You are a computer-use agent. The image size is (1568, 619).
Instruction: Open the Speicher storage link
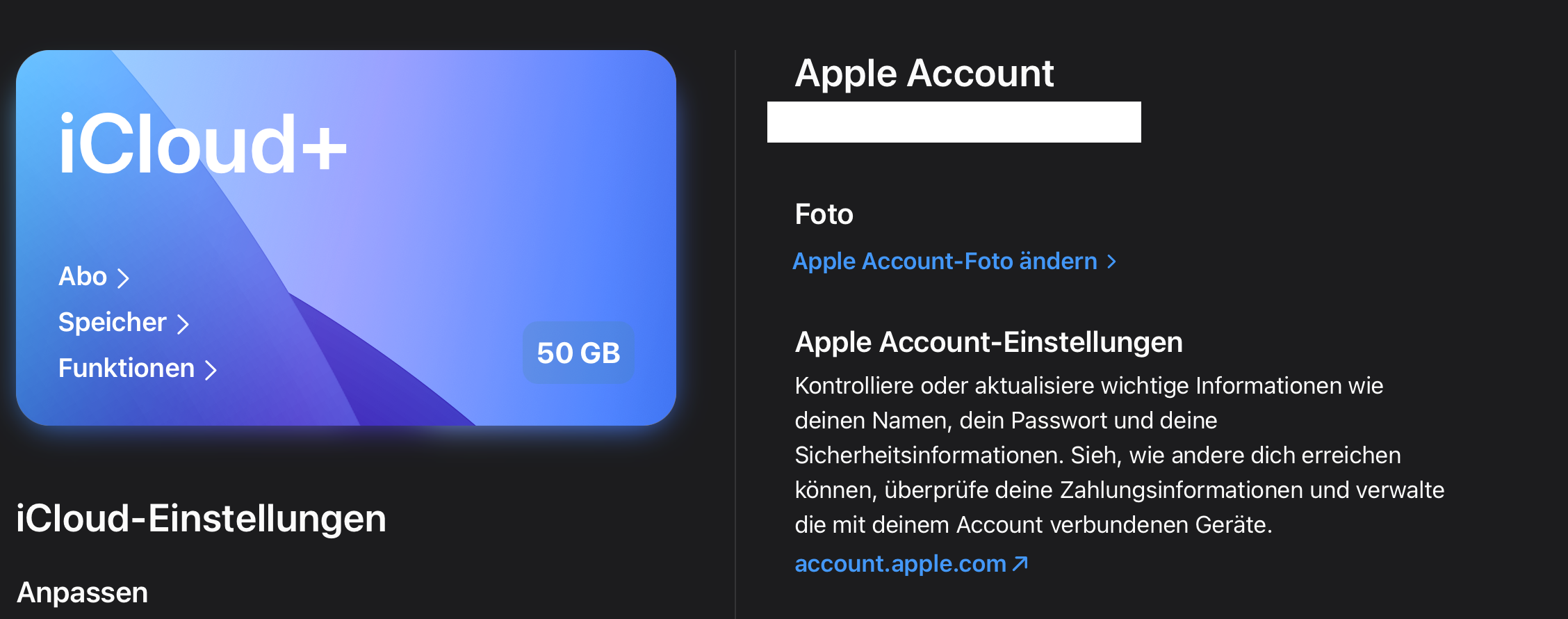(113, 323)
